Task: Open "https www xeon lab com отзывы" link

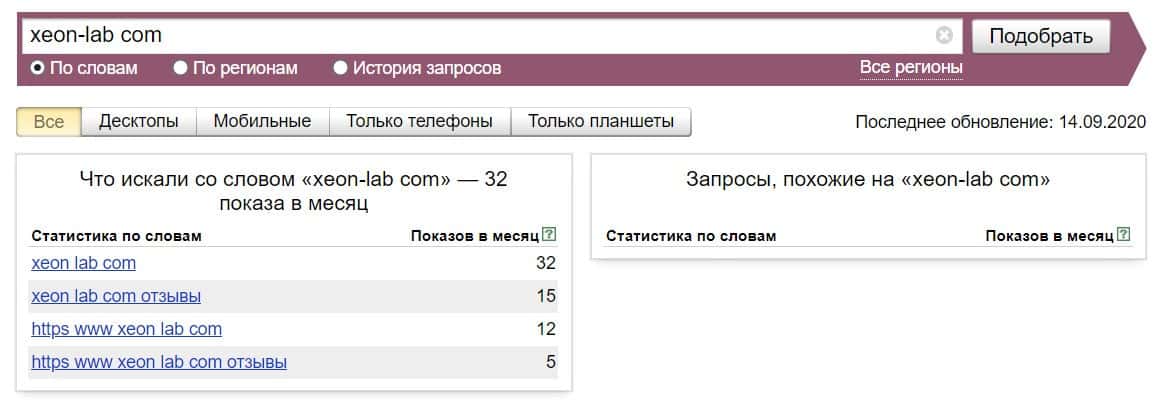Action: [159, 362]
